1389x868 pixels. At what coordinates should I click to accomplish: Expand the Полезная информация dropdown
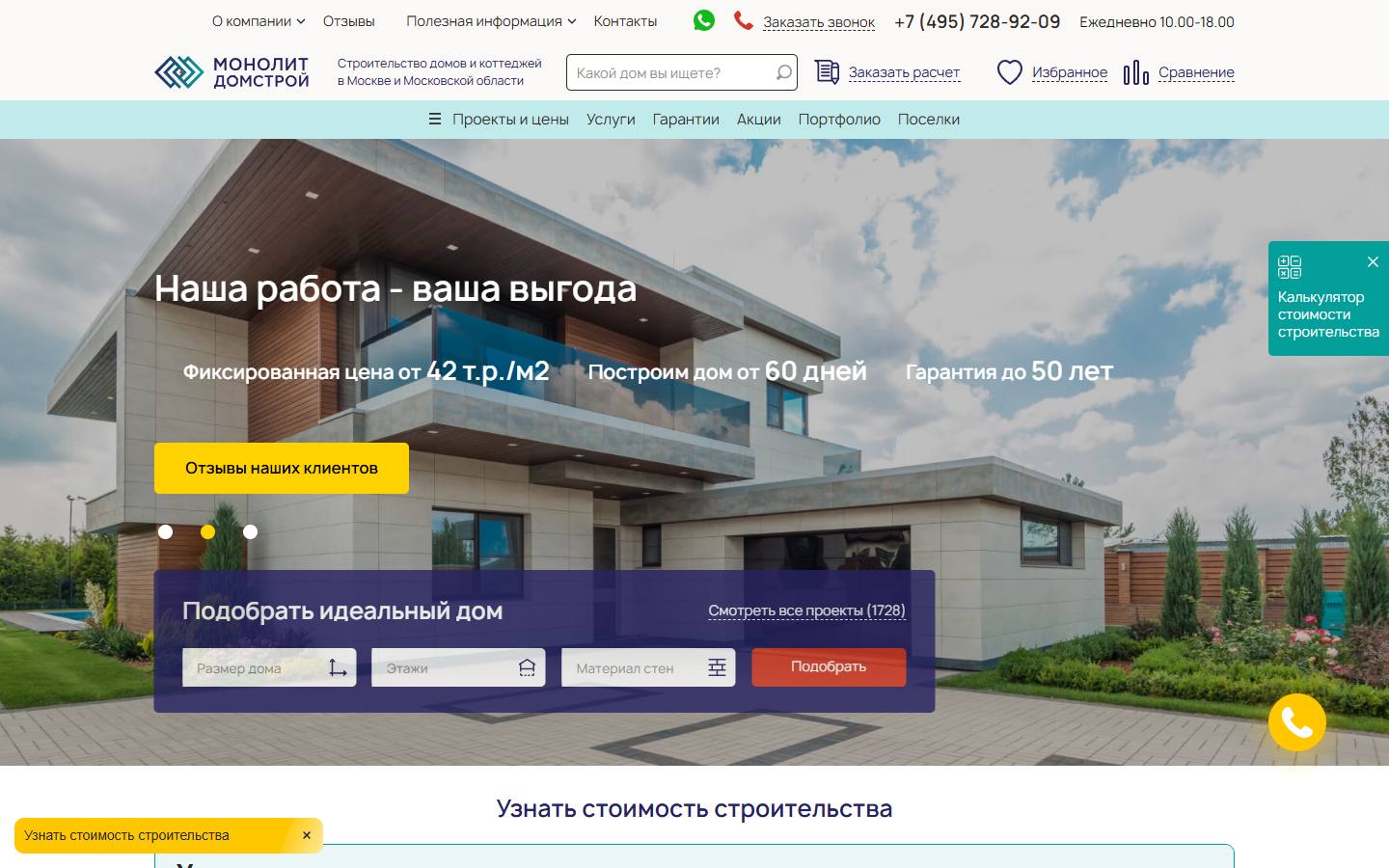(x=491, y=21)
